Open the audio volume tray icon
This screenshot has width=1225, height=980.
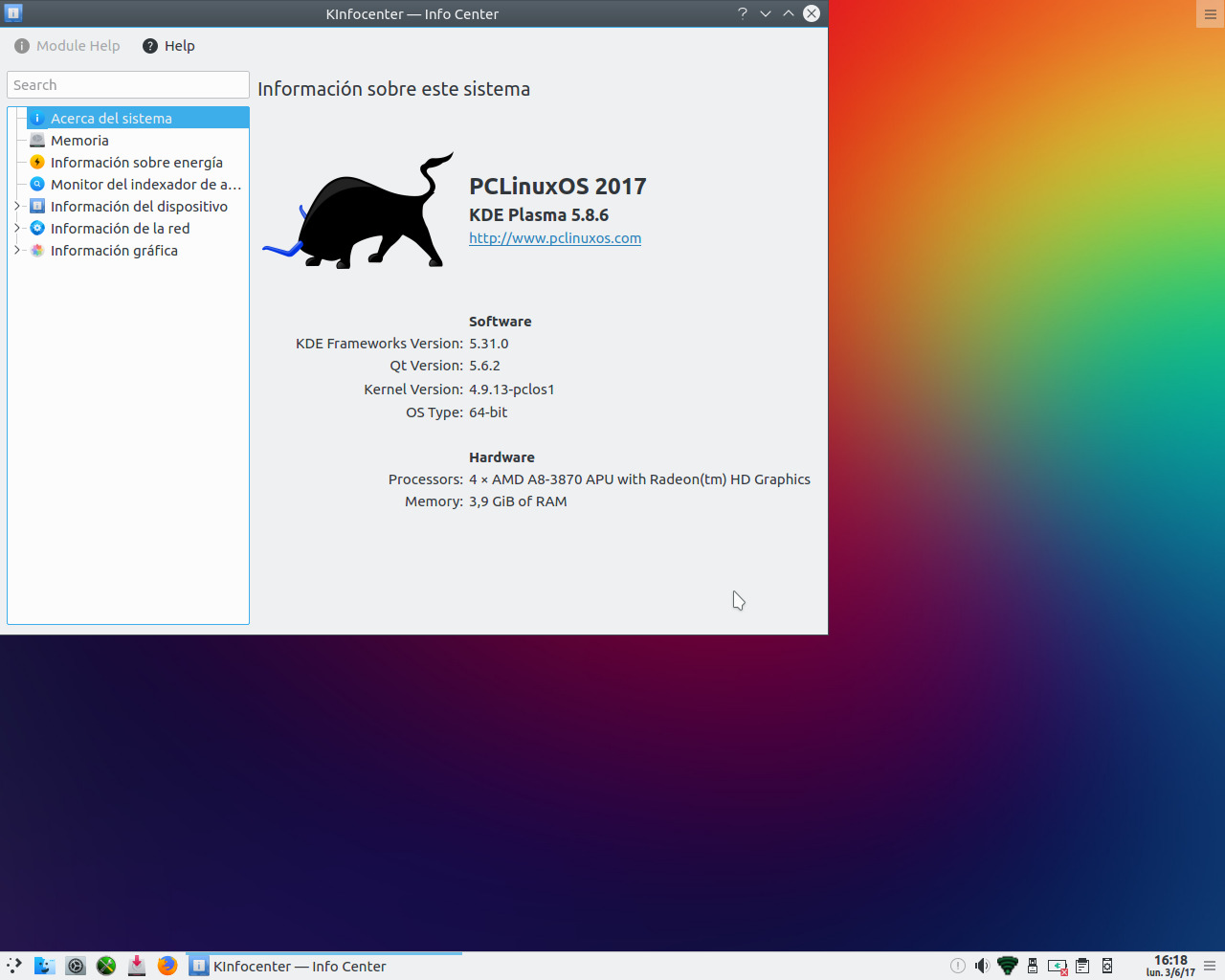click(x=982, y=966)
